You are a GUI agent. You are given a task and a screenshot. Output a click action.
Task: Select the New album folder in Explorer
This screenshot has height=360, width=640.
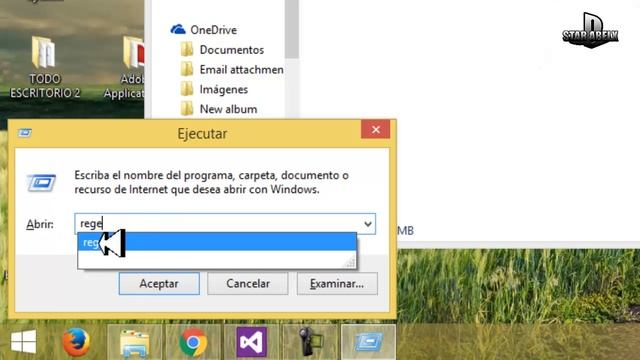tap(219, 109)
